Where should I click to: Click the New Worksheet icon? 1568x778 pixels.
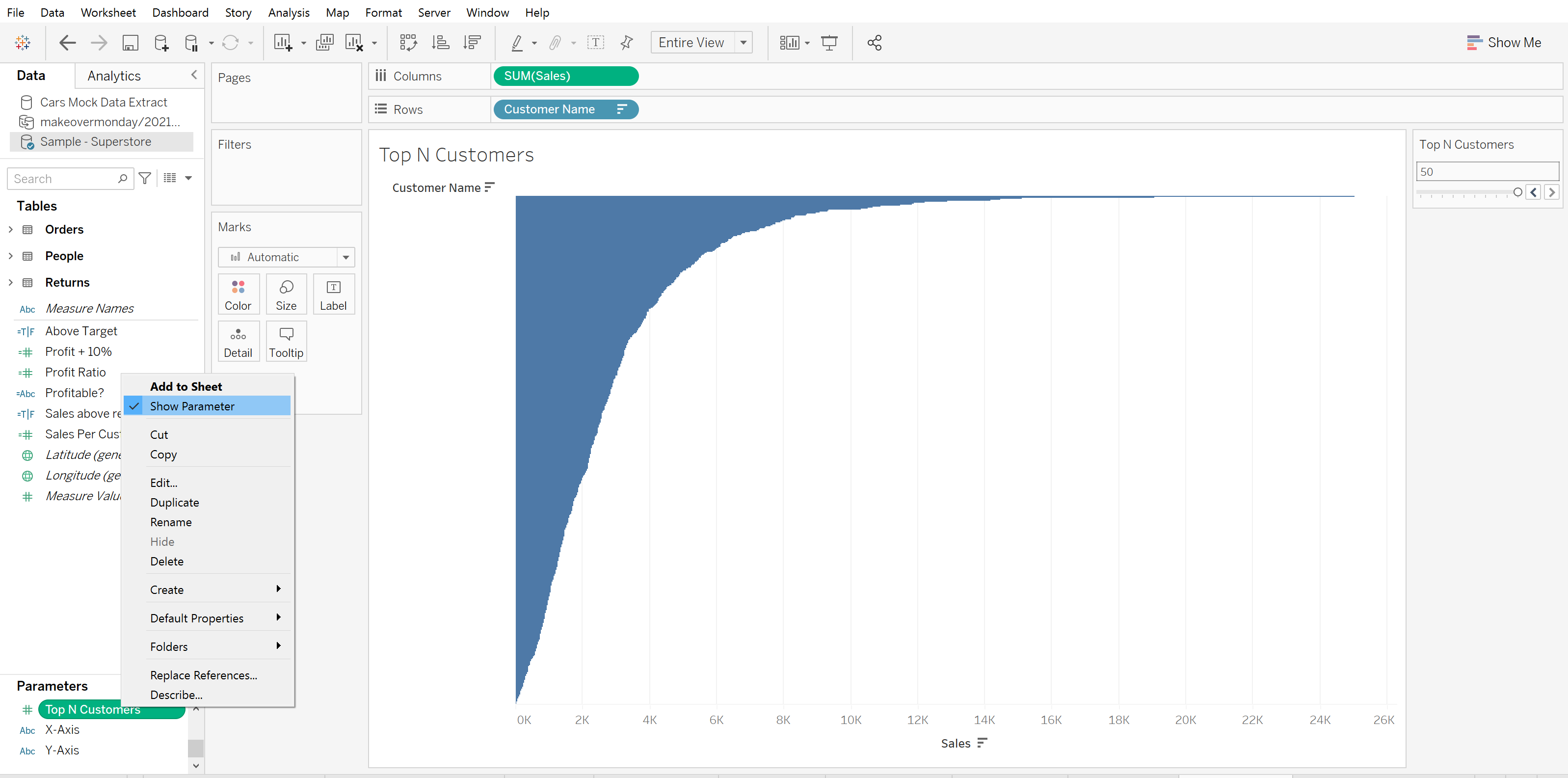pos(283,43)
